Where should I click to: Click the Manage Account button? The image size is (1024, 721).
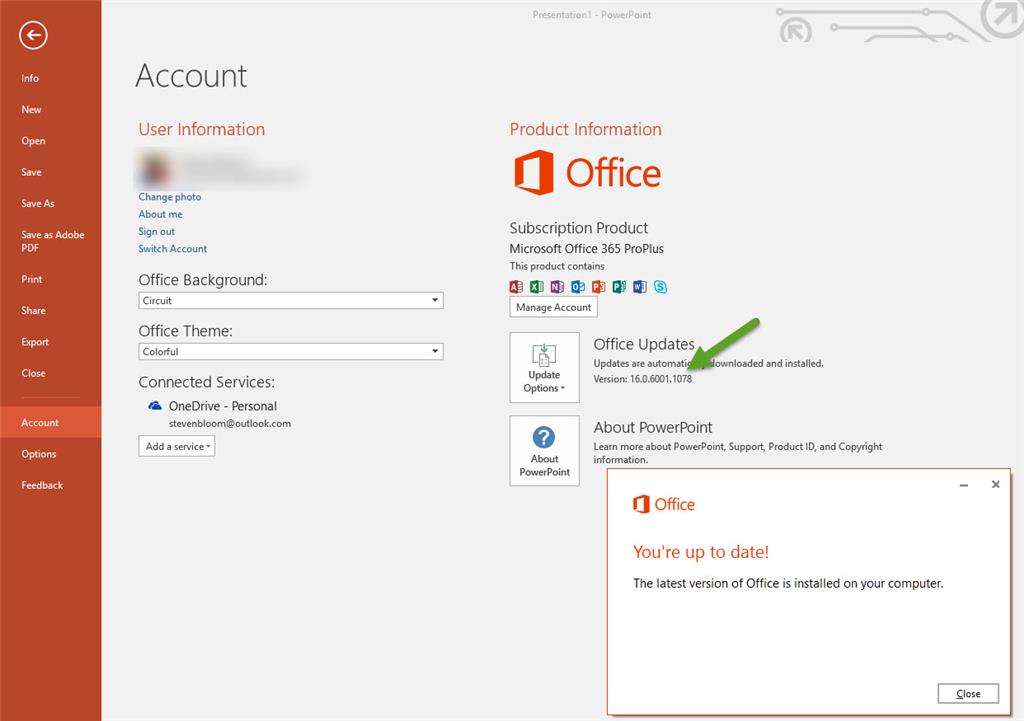[x=554, y=307]
